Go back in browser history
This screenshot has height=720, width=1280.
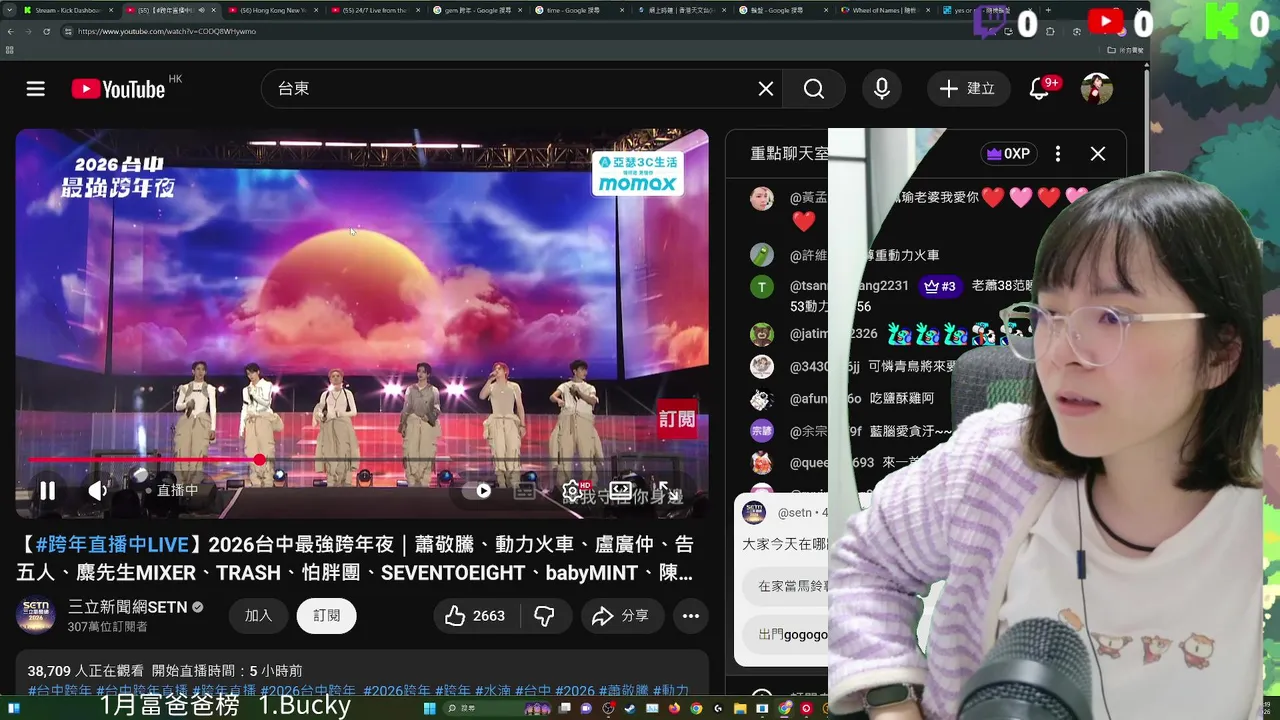click(10, 31)
